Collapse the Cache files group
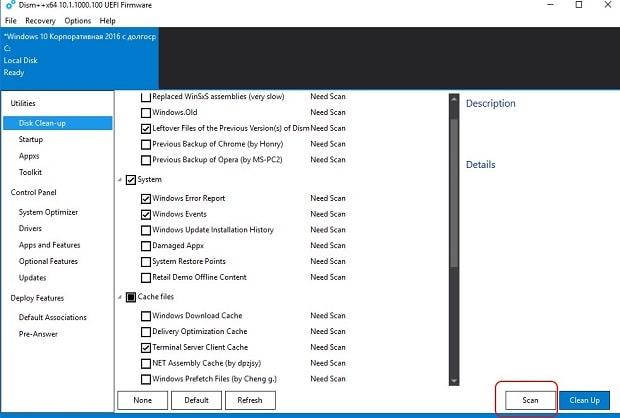Image resolution: width=620 pixels, height=418 pixels. point(120,297)
